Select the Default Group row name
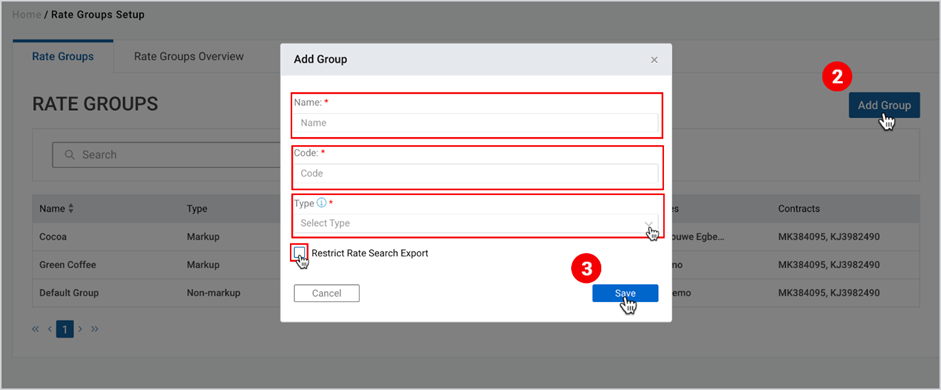This screenshot has width=941, height=390. pos(69,293)
